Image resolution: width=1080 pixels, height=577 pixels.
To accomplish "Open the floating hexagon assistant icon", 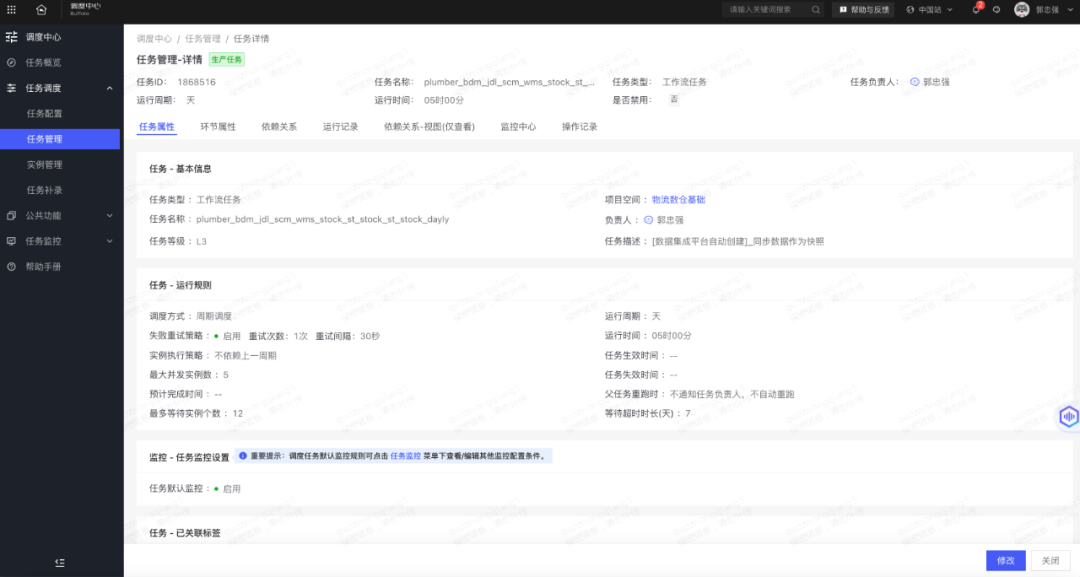I will tap(1068, 417).
